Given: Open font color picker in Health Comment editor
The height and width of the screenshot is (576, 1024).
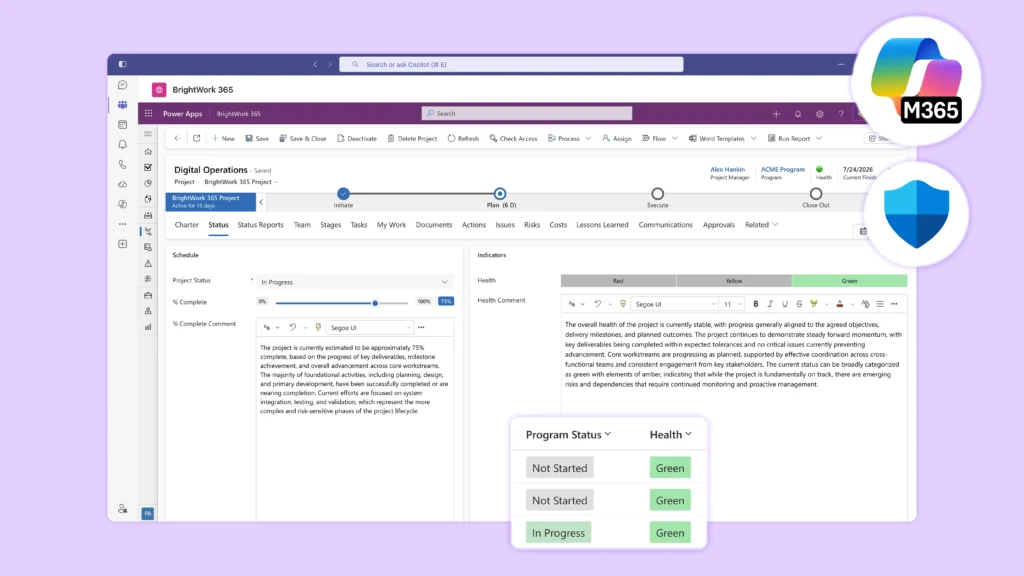Looking at the screenshot, I should [840, 304].
